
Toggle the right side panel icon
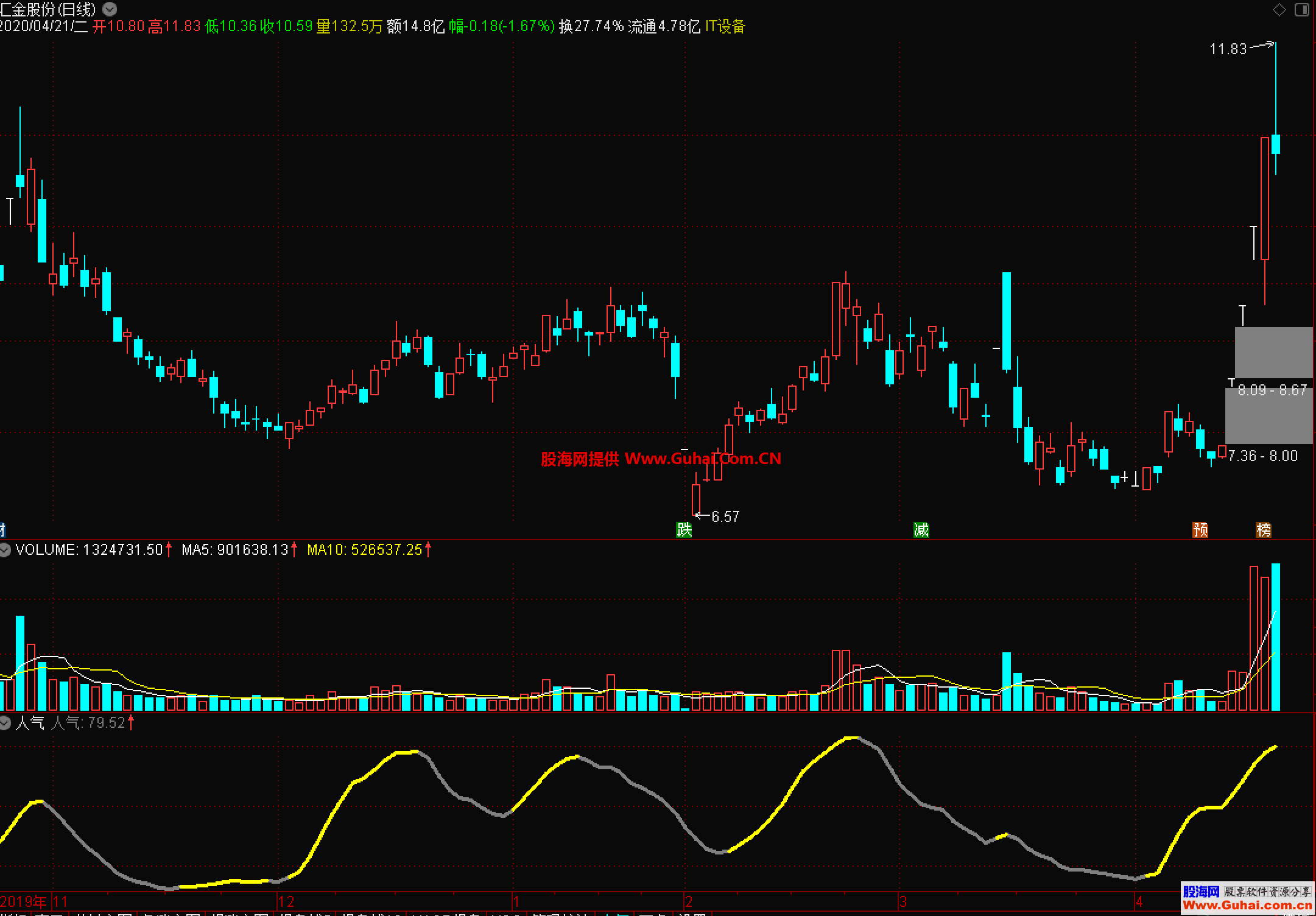click(x=1302, y=10)
